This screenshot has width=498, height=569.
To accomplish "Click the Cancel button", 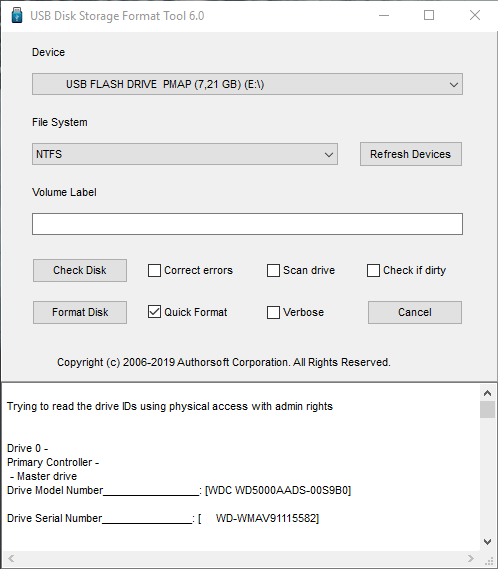I will point(415,312).
